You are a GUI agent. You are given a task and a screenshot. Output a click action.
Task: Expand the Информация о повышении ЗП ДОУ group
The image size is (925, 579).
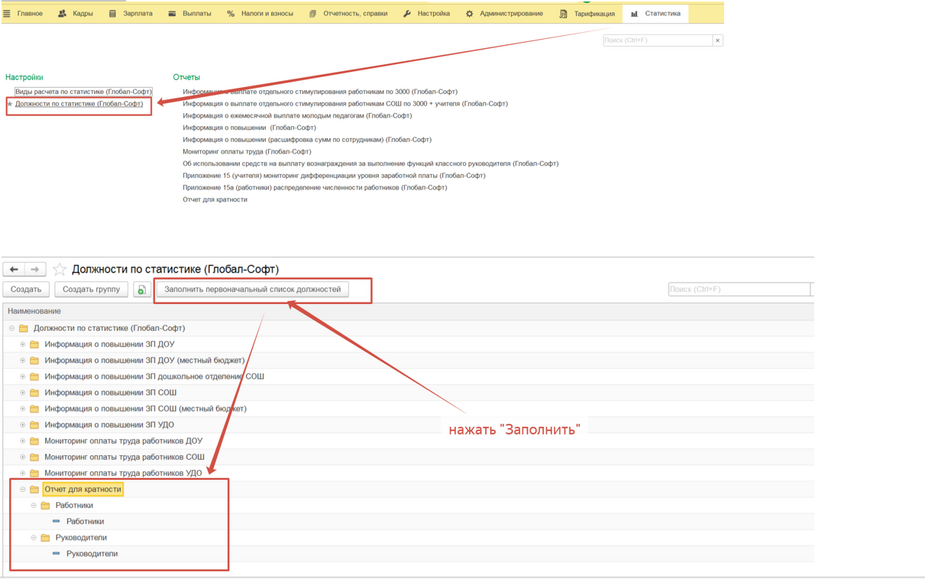pyautogui.click(x=22, y=345)
